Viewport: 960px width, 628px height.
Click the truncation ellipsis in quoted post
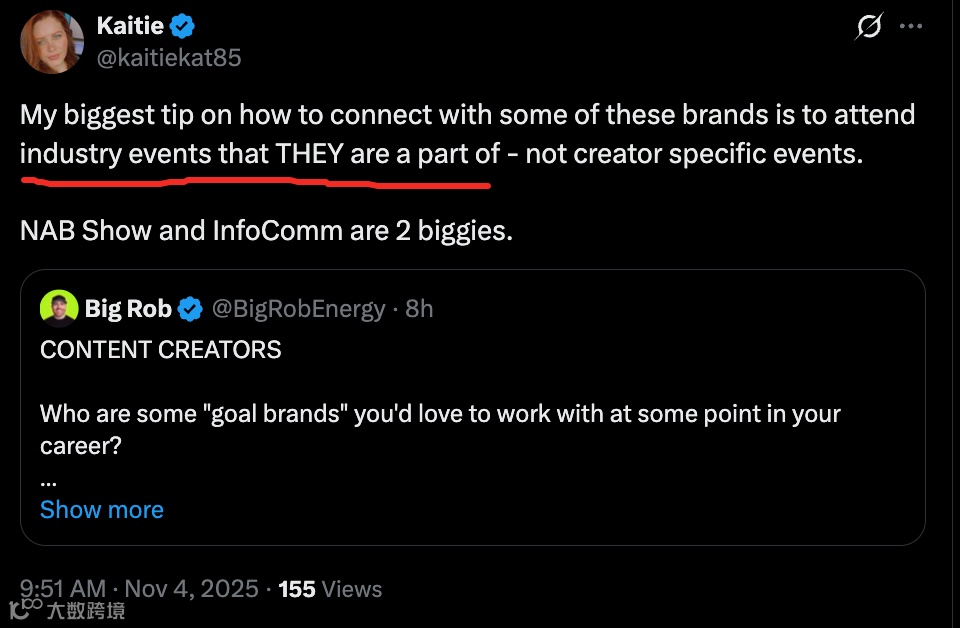point(49,479)
